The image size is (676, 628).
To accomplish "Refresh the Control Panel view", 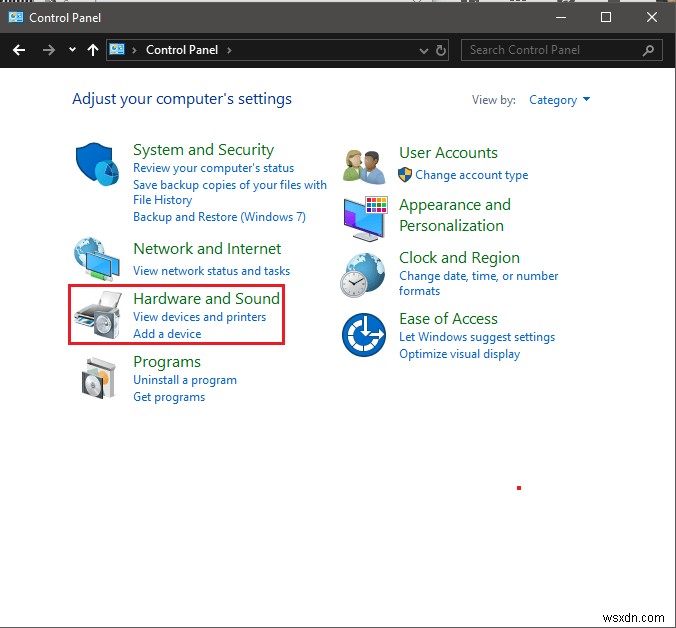I will click(441, 50).
